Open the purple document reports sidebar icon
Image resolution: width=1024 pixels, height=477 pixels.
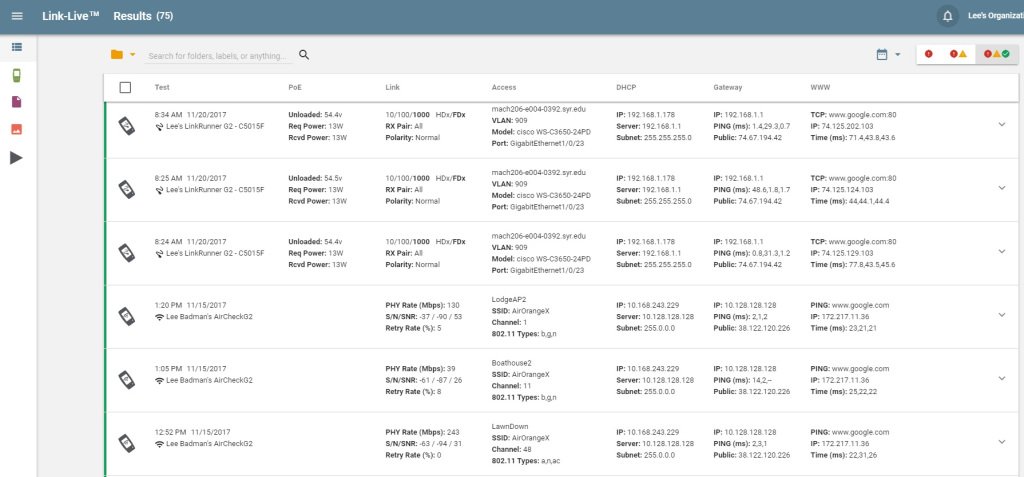coord(16,102)
